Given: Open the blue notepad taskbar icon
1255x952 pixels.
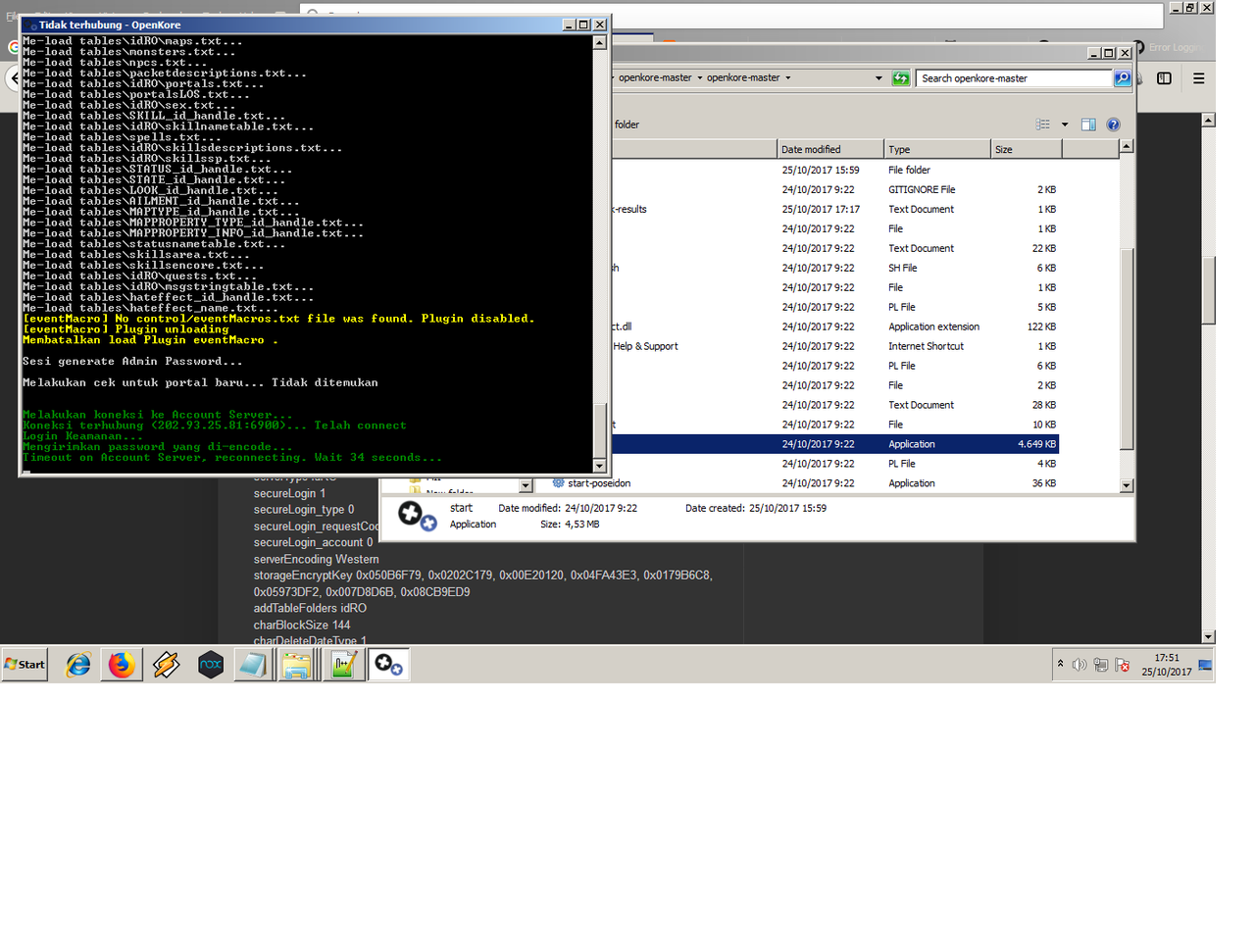Looking at the screenshot, I should click(x=253, y=665).
